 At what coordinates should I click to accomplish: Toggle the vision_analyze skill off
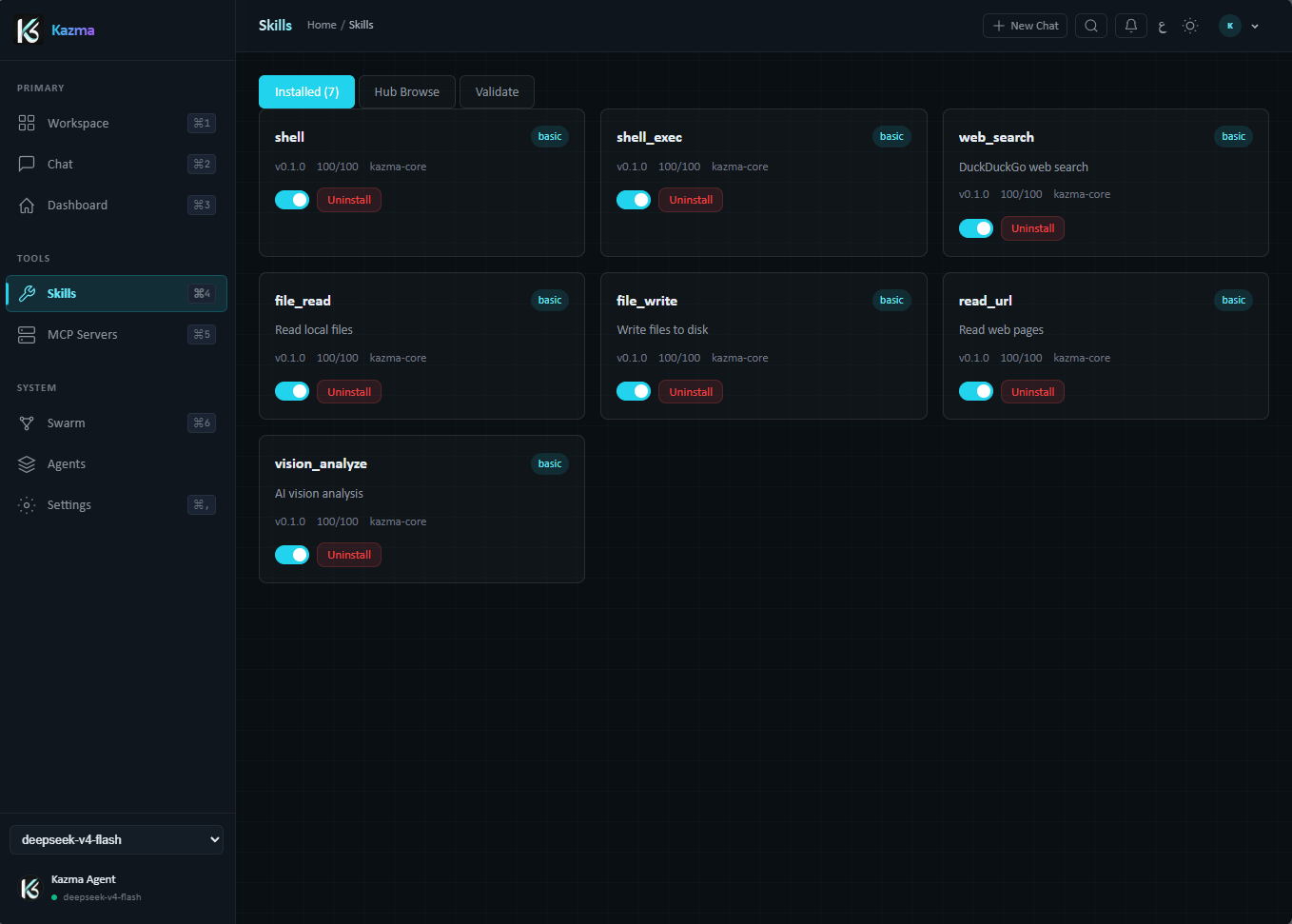tap(292, 555)
